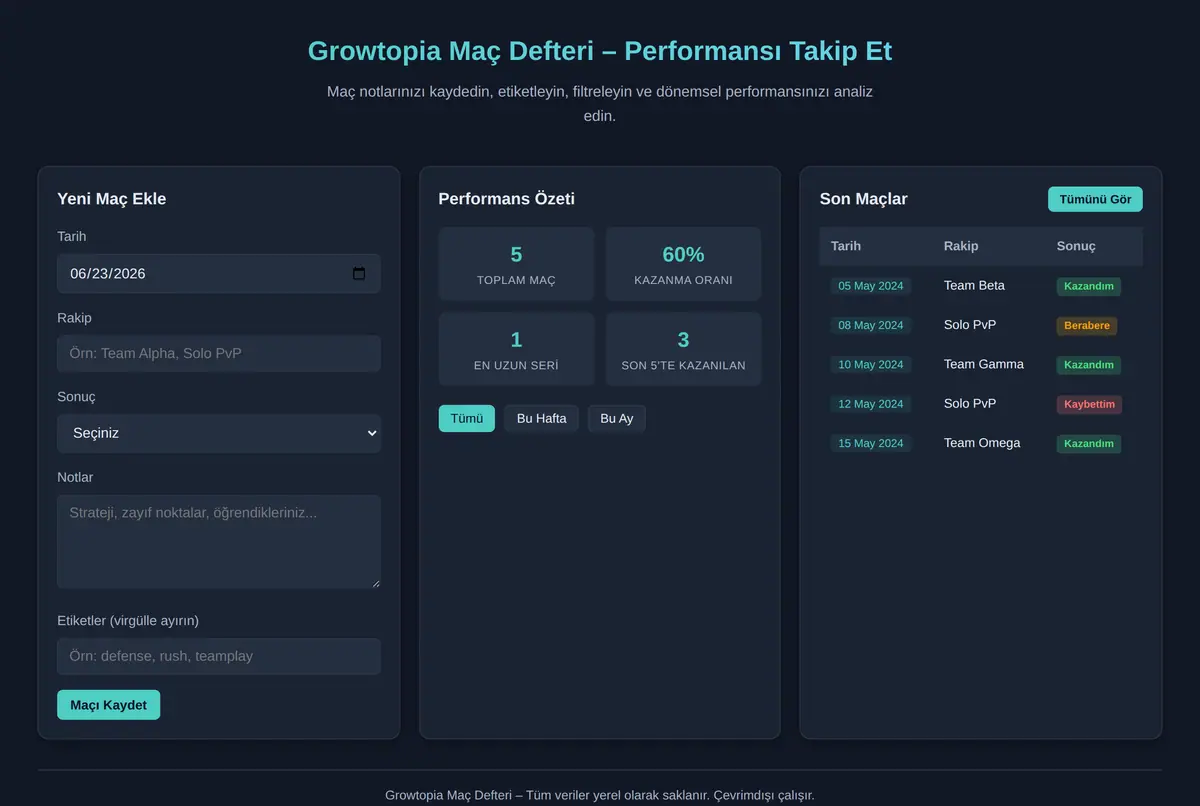Select the Bu Ay filter tab

point(616,418)
